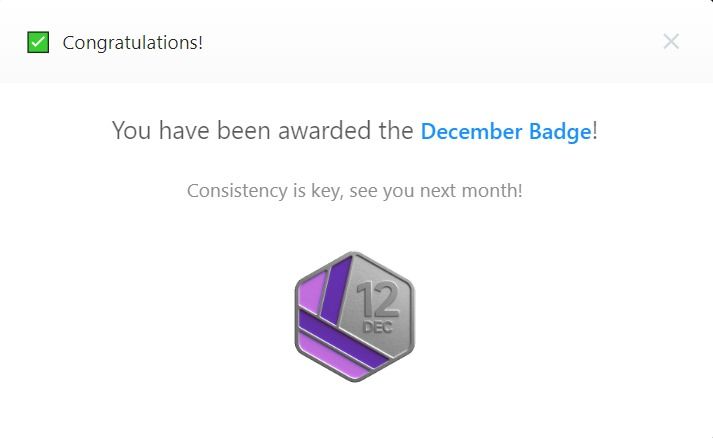
Task: Click the light purple bottom section of badge
Action: [330, 357]
